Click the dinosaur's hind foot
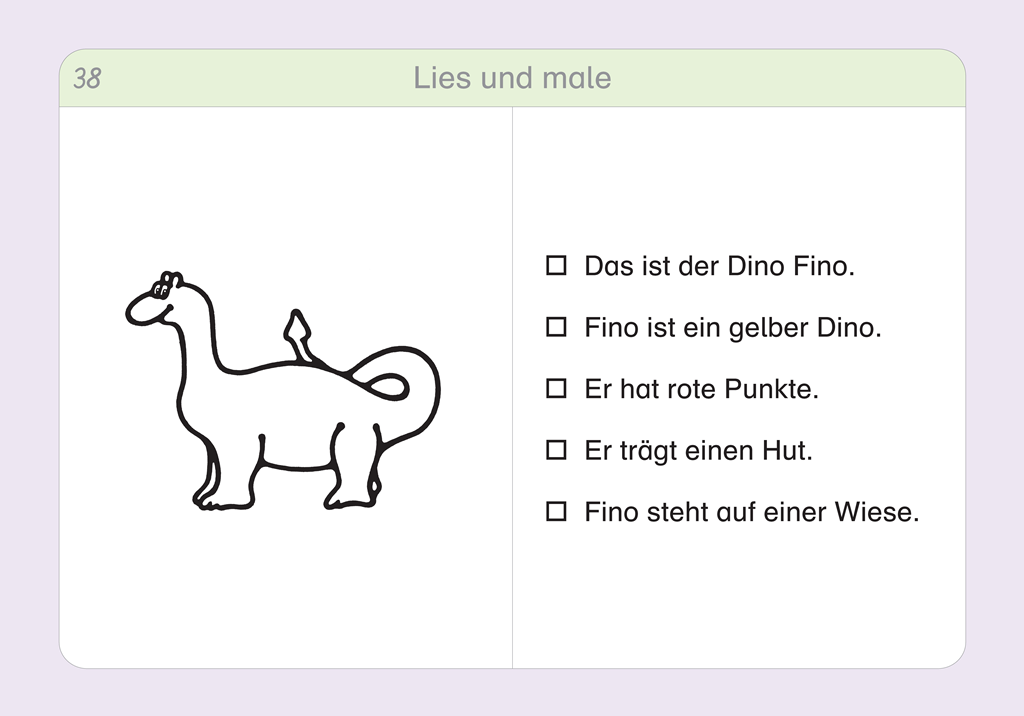Screen dimensions: 1024x716 pyautogui.click(x=351, y=500)
